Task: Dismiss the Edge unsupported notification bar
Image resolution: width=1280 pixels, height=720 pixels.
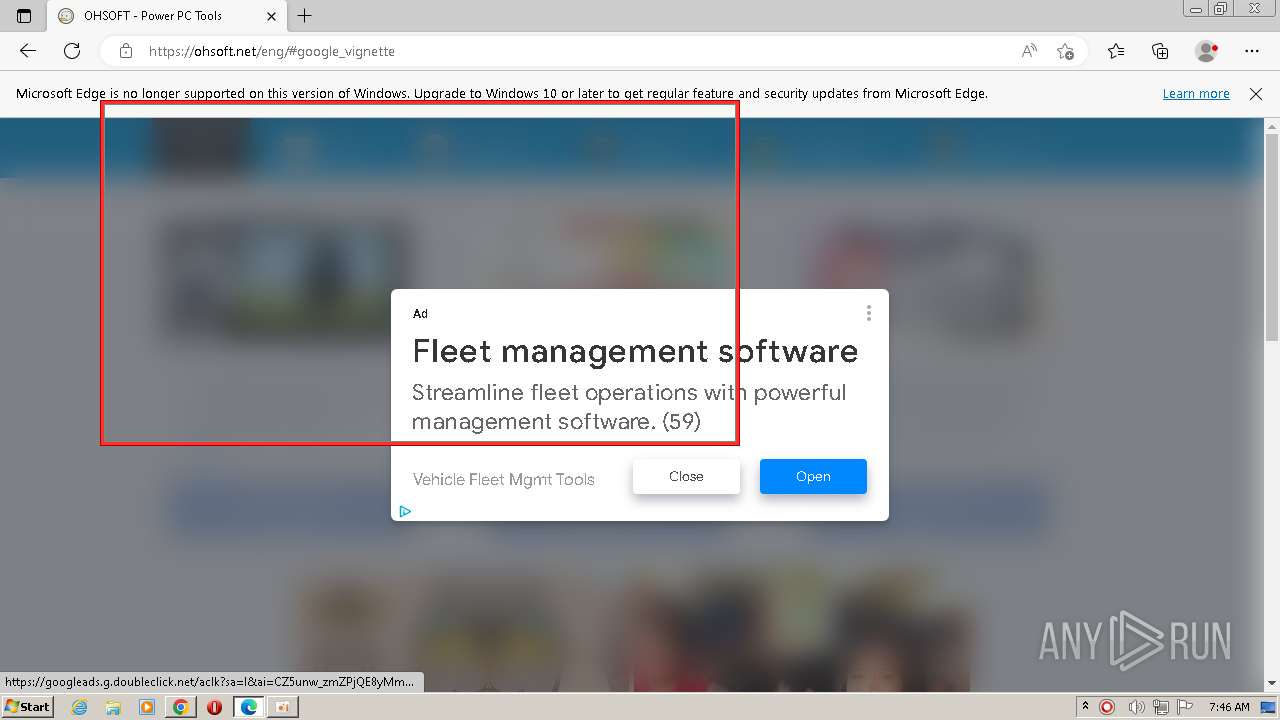Action: click(1256, 93)
